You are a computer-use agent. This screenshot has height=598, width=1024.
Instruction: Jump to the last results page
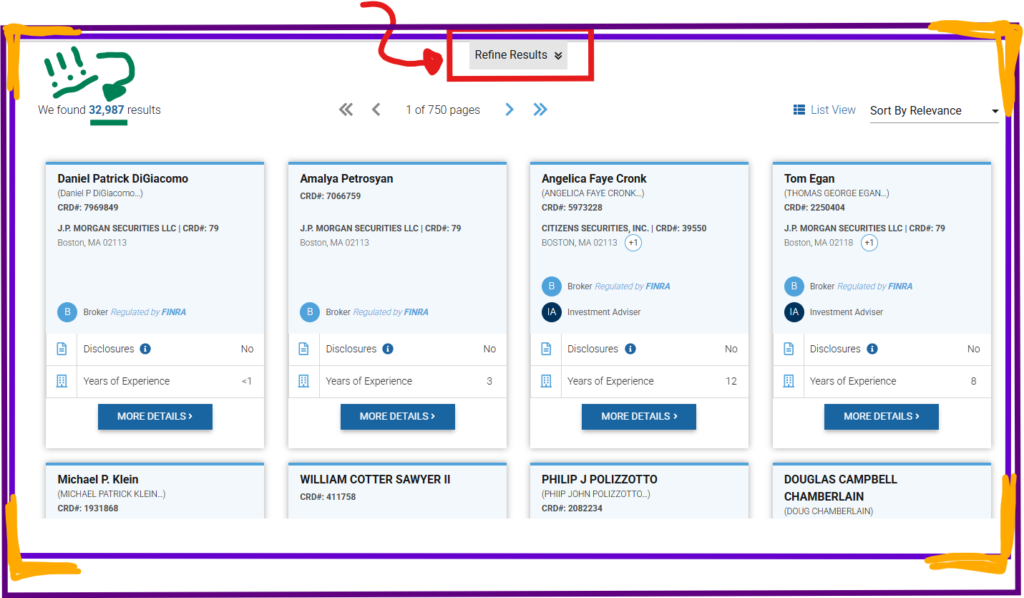coord(540,110)
